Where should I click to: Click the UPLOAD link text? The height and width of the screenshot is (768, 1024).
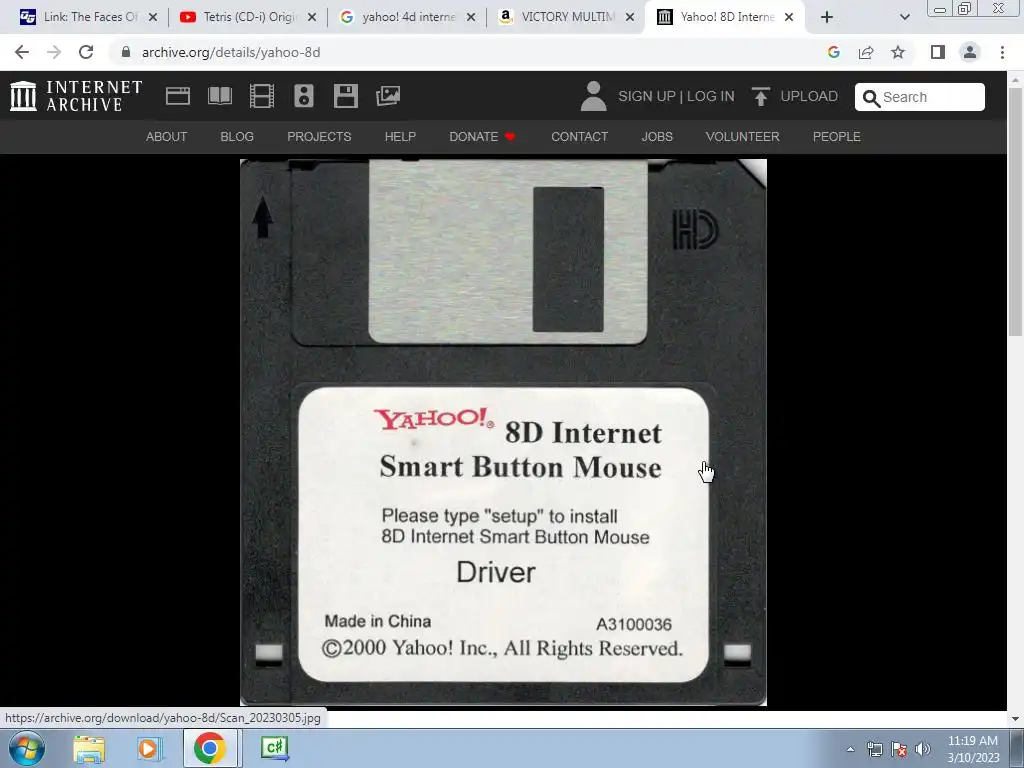[809, 96]
